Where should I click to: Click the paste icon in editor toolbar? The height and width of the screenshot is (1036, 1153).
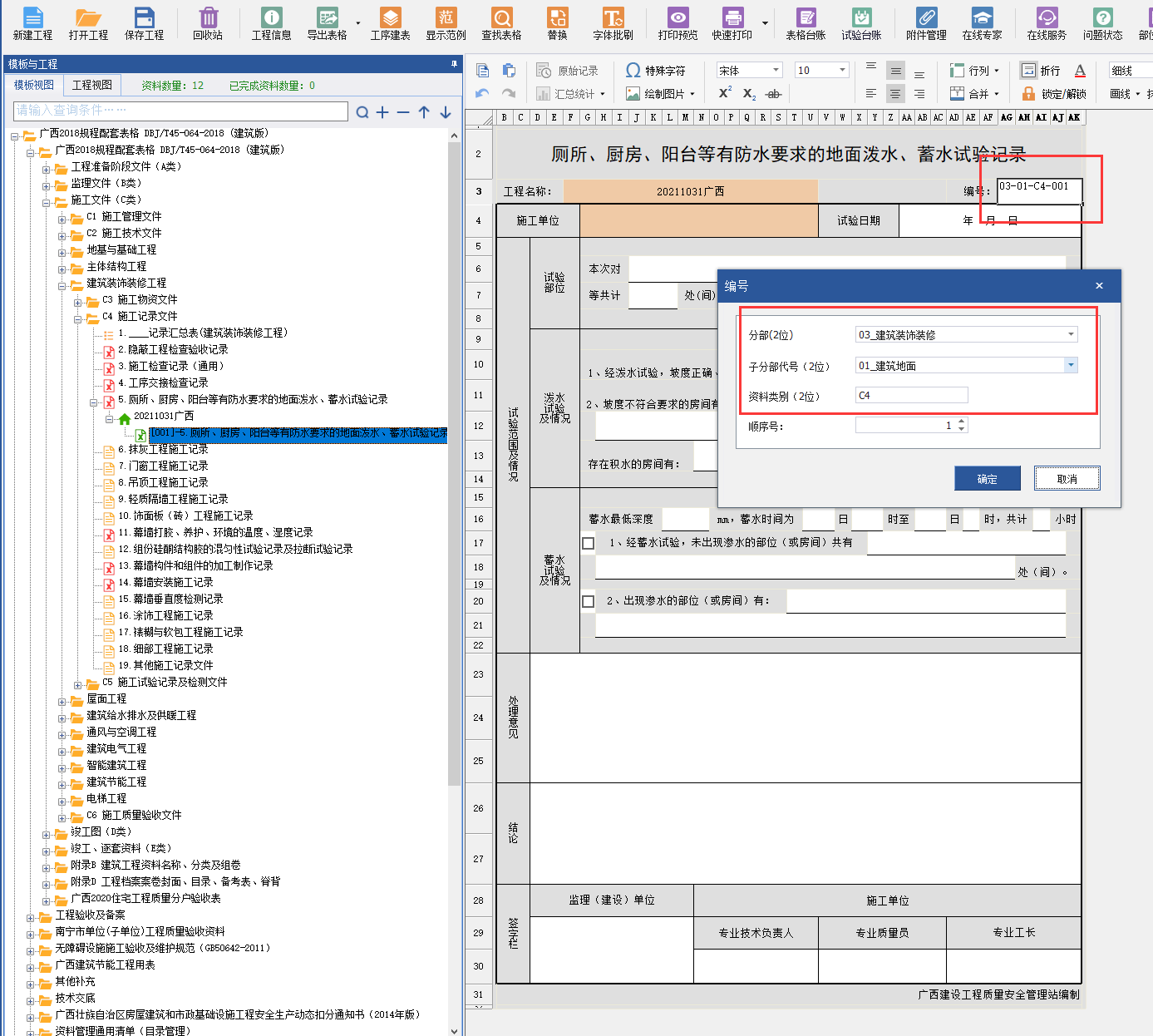pyautogui.click(x=509, y=70)
